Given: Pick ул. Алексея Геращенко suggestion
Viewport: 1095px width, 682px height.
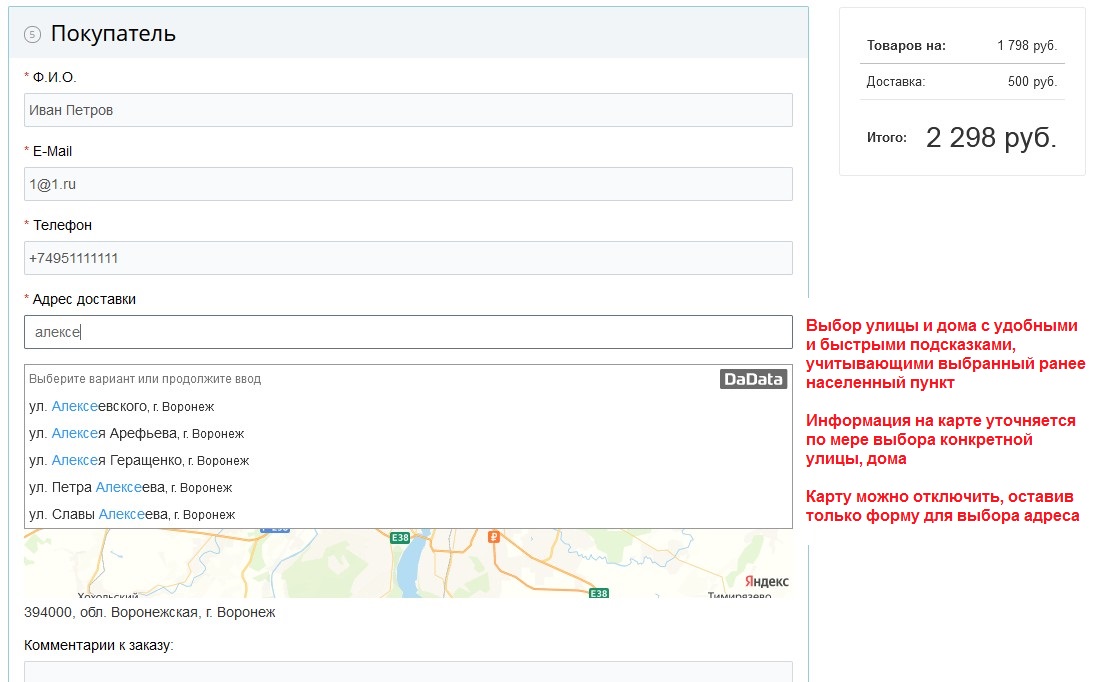Looking at the screenshot, I should click(x=139, y=460).
